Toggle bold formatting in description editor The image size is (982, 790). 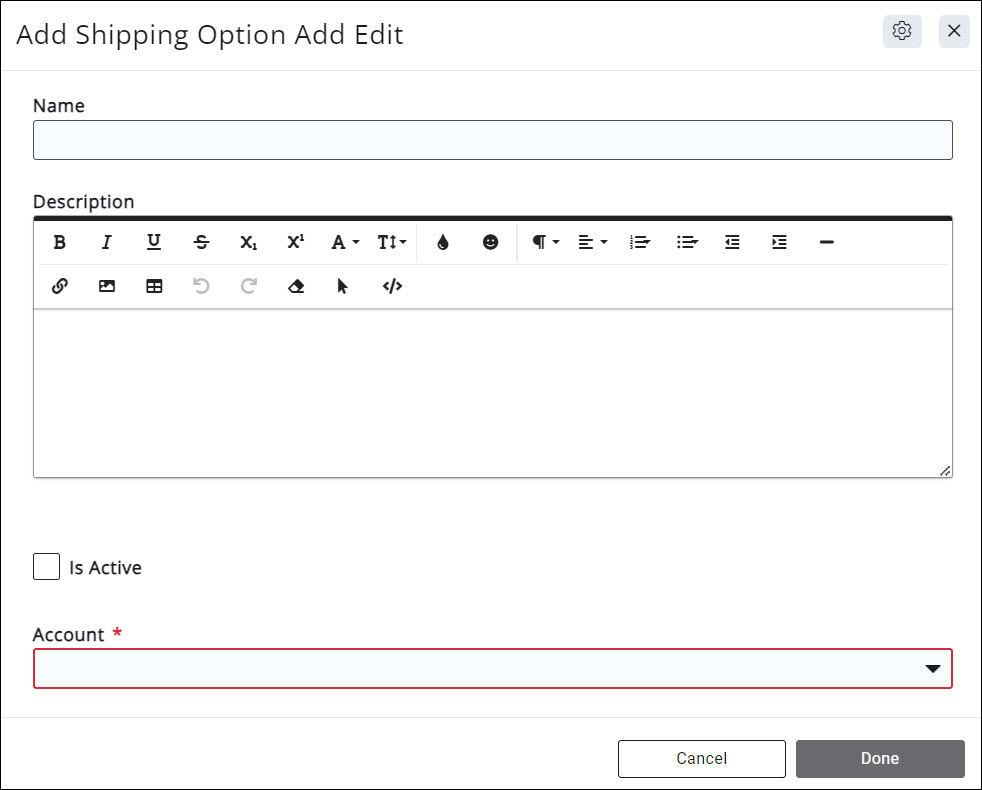60,242
